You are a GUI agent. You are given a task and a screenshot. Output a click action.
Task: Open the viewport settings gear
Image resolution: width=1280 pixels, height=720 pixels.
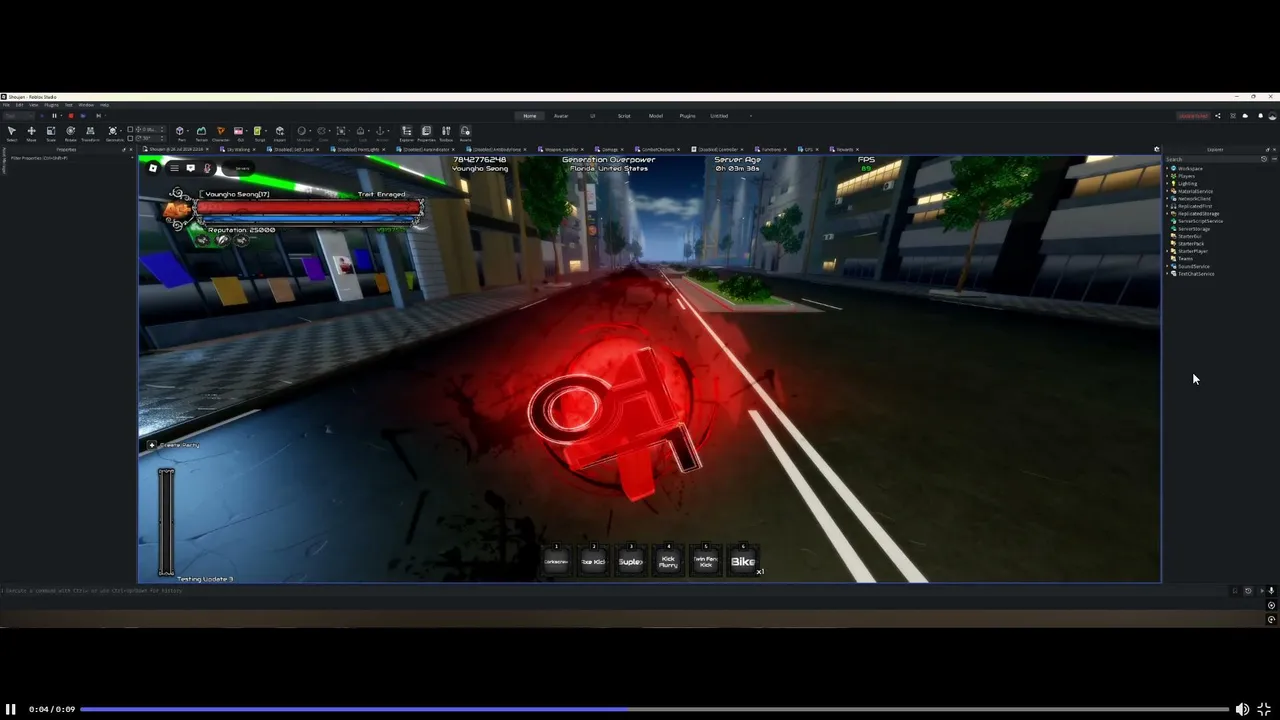pyautogui.click(x=1157, y=149)
